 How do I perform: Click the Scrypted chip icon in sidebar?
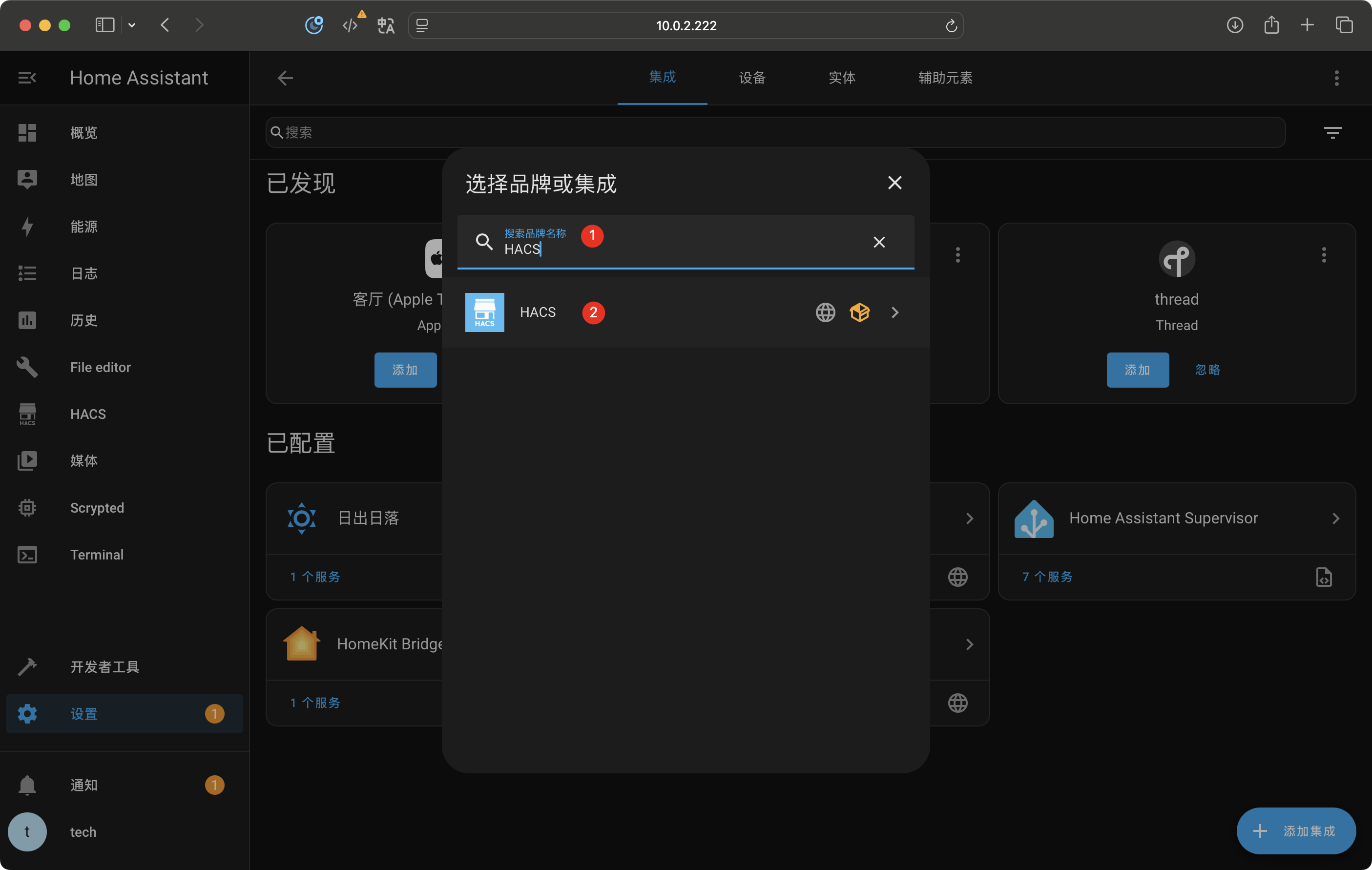click(x=27, y=508)
